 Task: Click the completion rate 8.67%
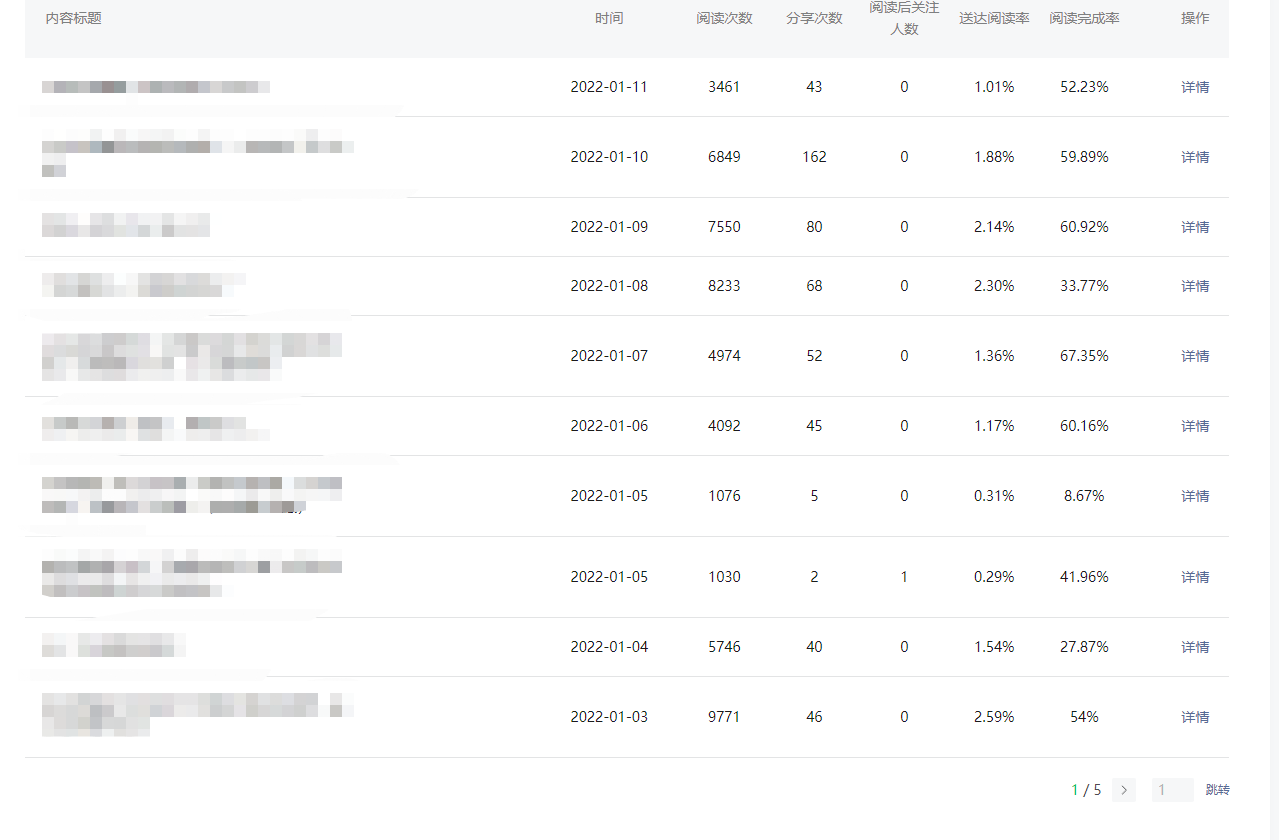pos(1084,496)
